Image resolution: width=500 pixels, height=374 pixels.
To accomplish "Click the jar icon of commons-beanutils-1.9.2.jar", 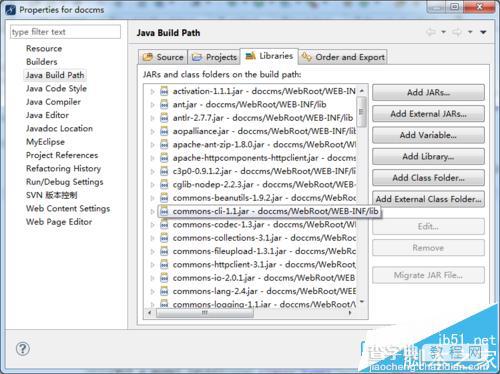I will pos(164,198).
